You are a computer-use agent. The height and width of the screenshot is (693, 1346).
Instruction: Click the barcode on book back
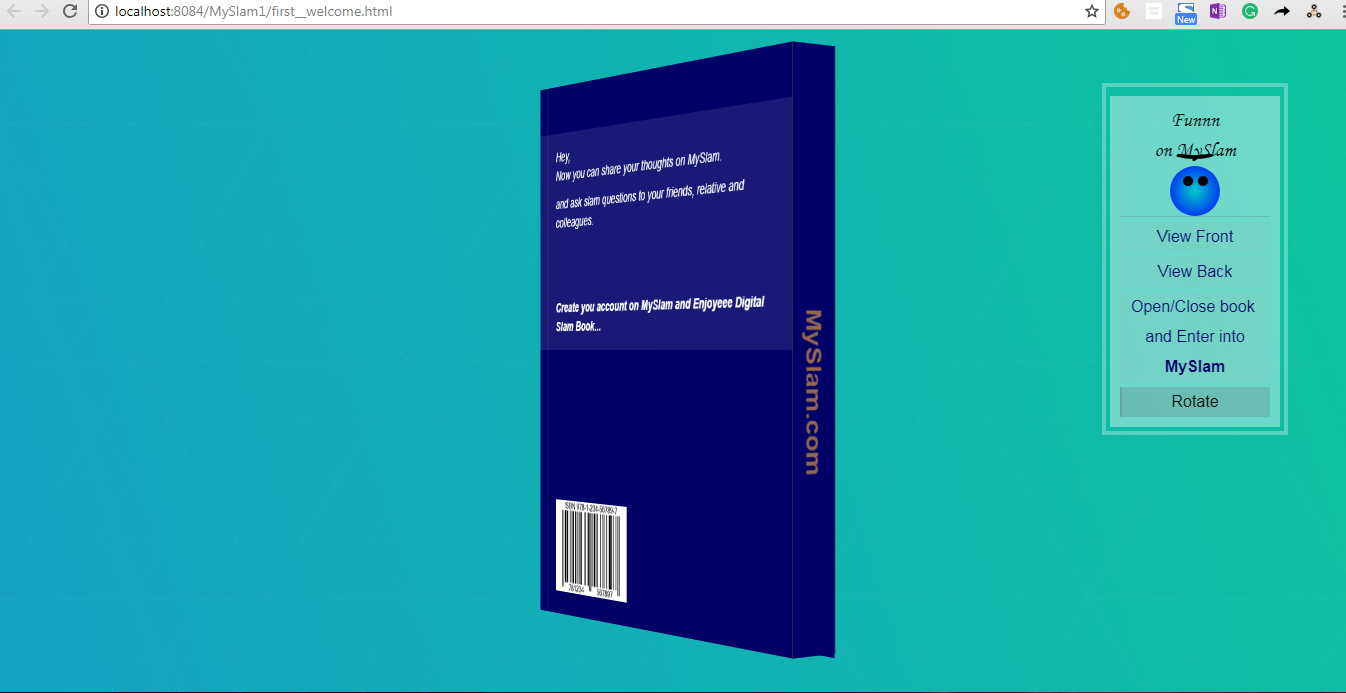point(591,551)
